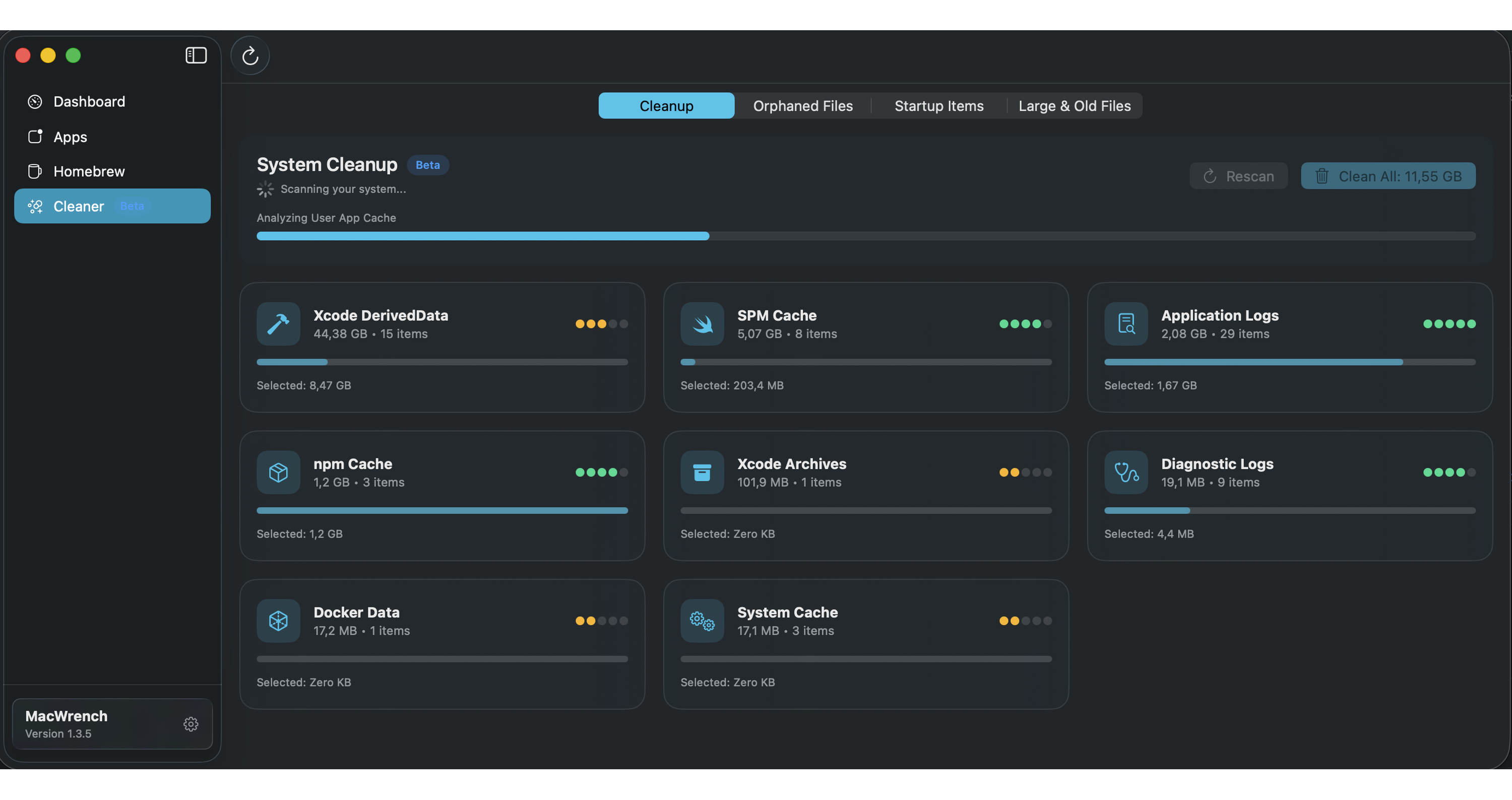1512x800 pixels.
Task: Click 'Selected: 8,47 GB' text
Action: 303,385
